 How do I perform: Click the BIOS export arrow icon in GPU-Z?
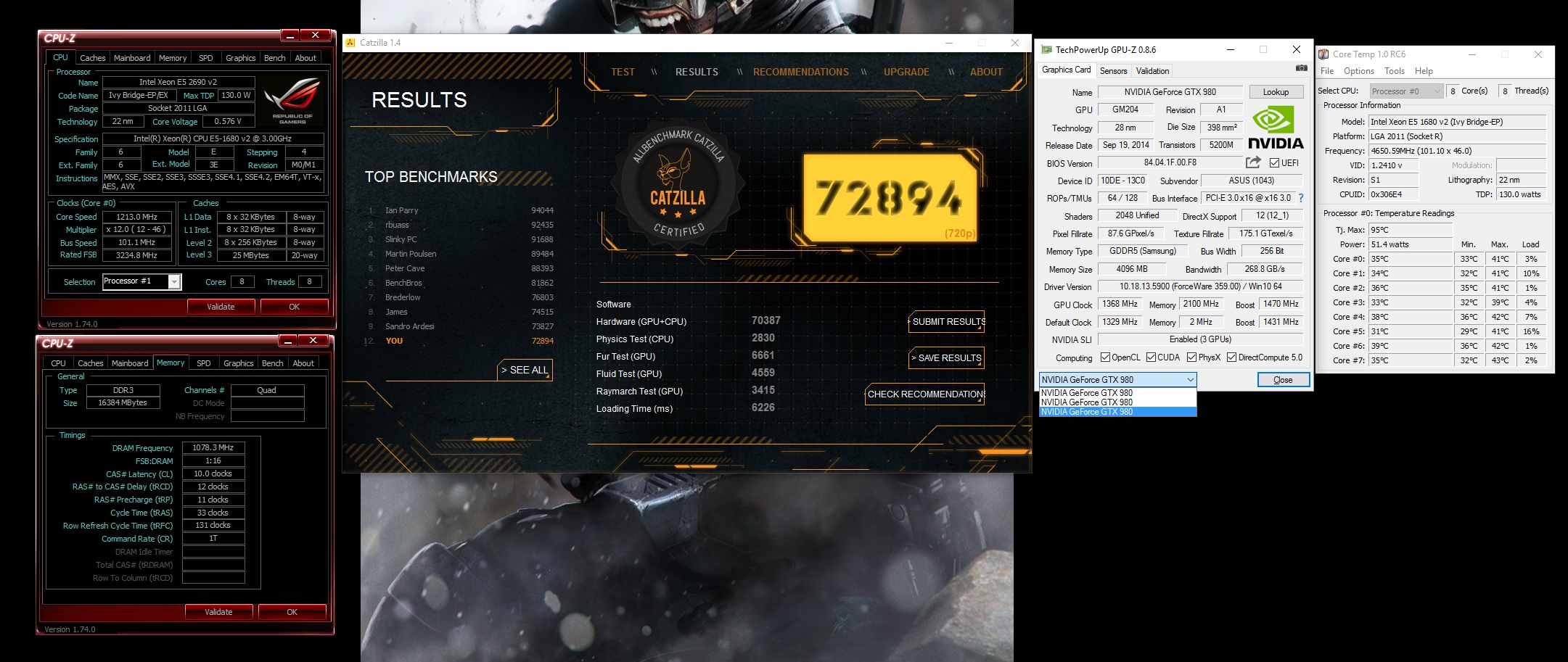(1253, 162)
